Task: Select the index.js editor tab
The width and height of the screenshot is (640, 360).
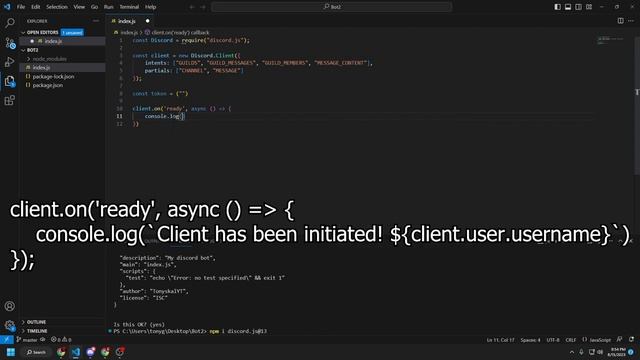Action: pyautogui.click(x=130, y=21)
